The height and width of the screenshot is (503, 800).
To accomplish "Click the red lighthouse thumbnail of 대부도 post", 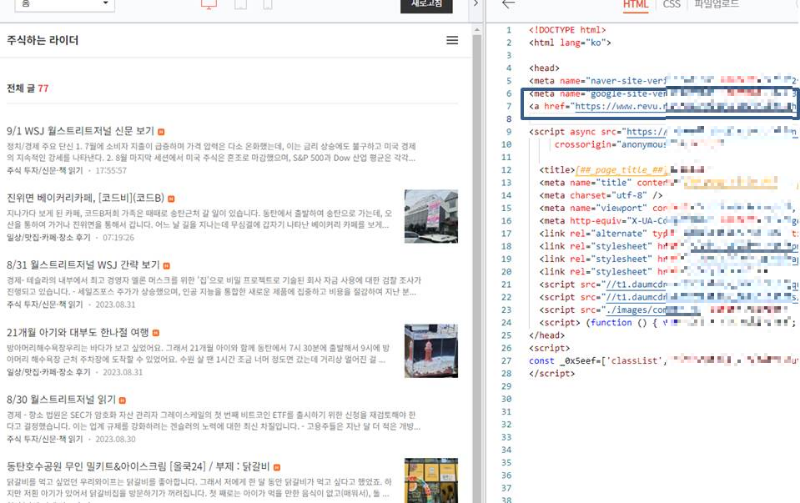I will click(431, 351).
